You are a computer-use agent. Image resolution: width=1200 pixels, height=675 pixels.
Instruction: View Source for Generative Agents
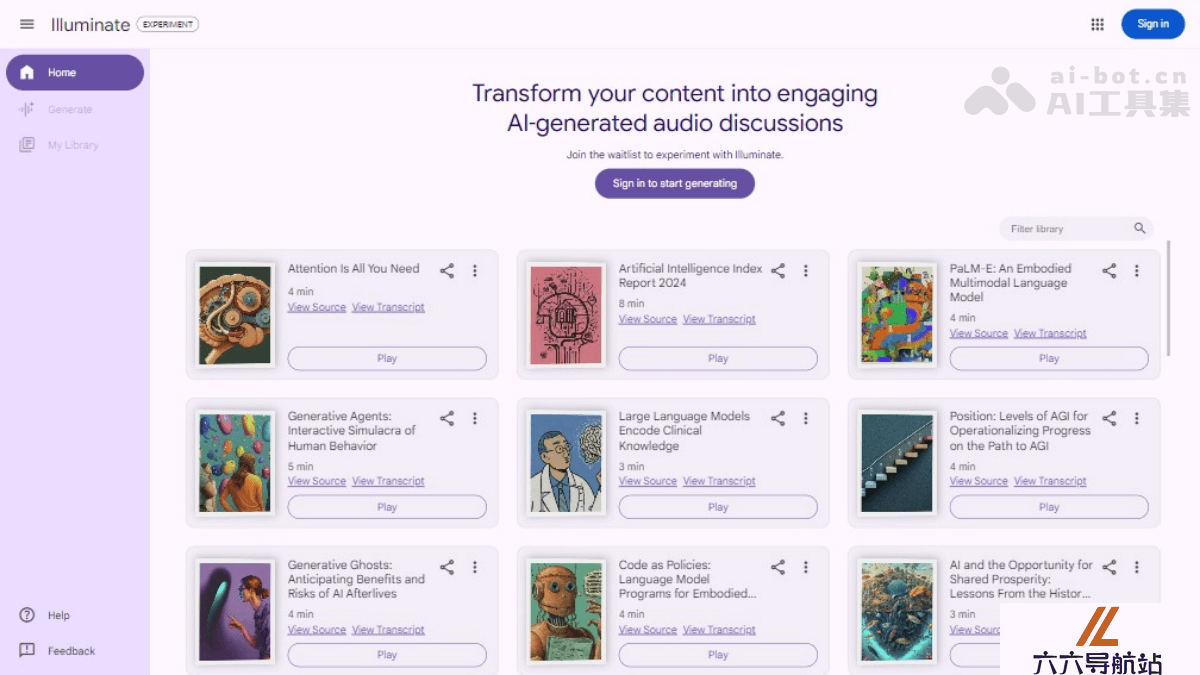(x=317, y=482)
